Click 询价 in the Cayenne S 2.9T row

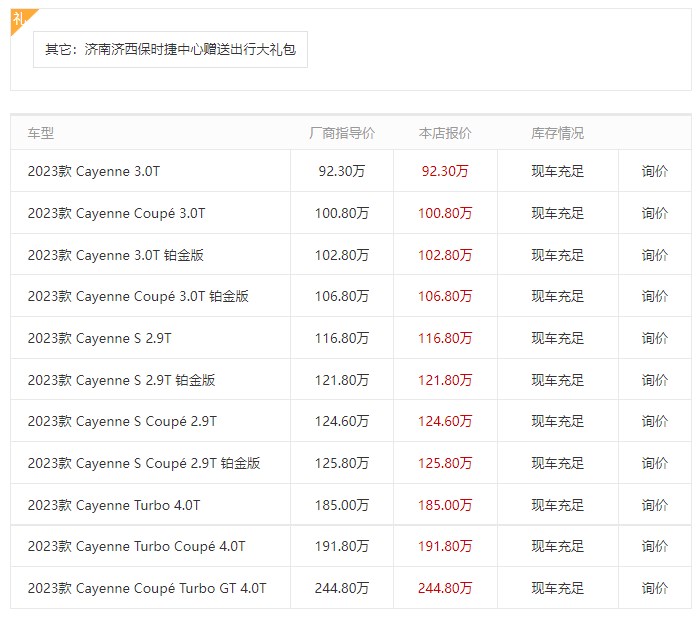coord(654,338)
